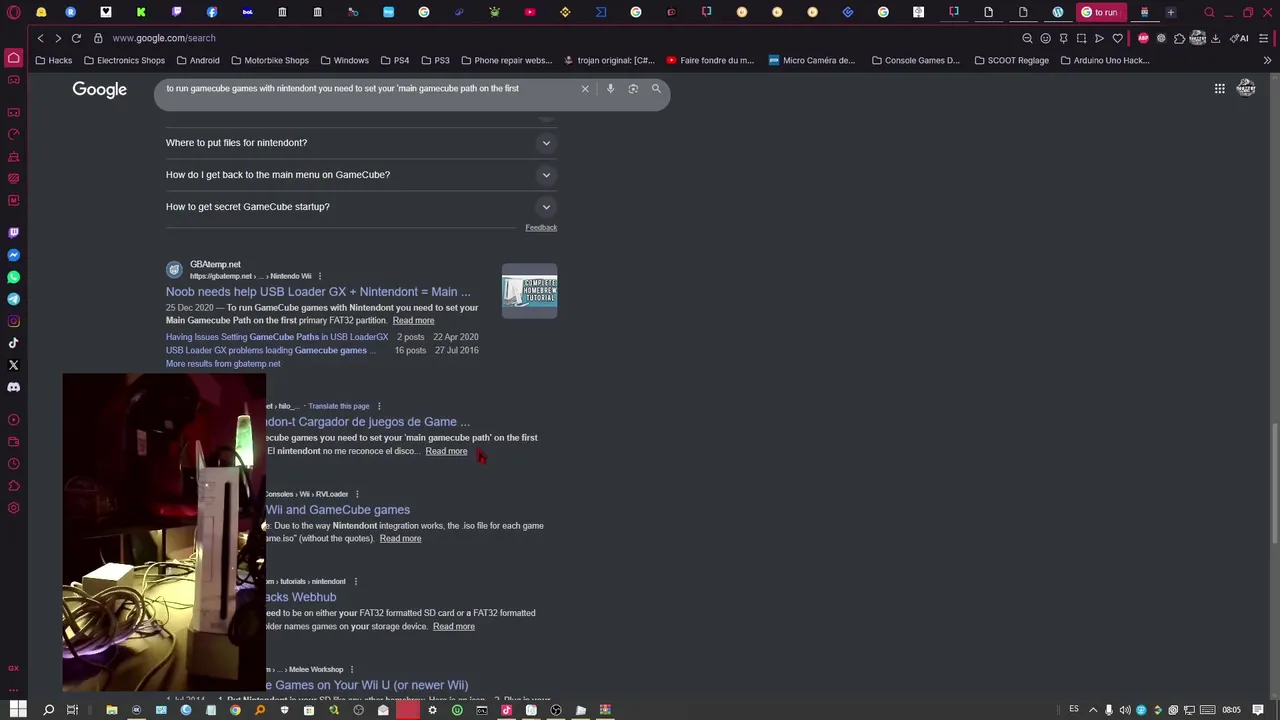Open Twitch in the Opera sidebar
The height and width of the screenshot is (720, 1280).
13,232
